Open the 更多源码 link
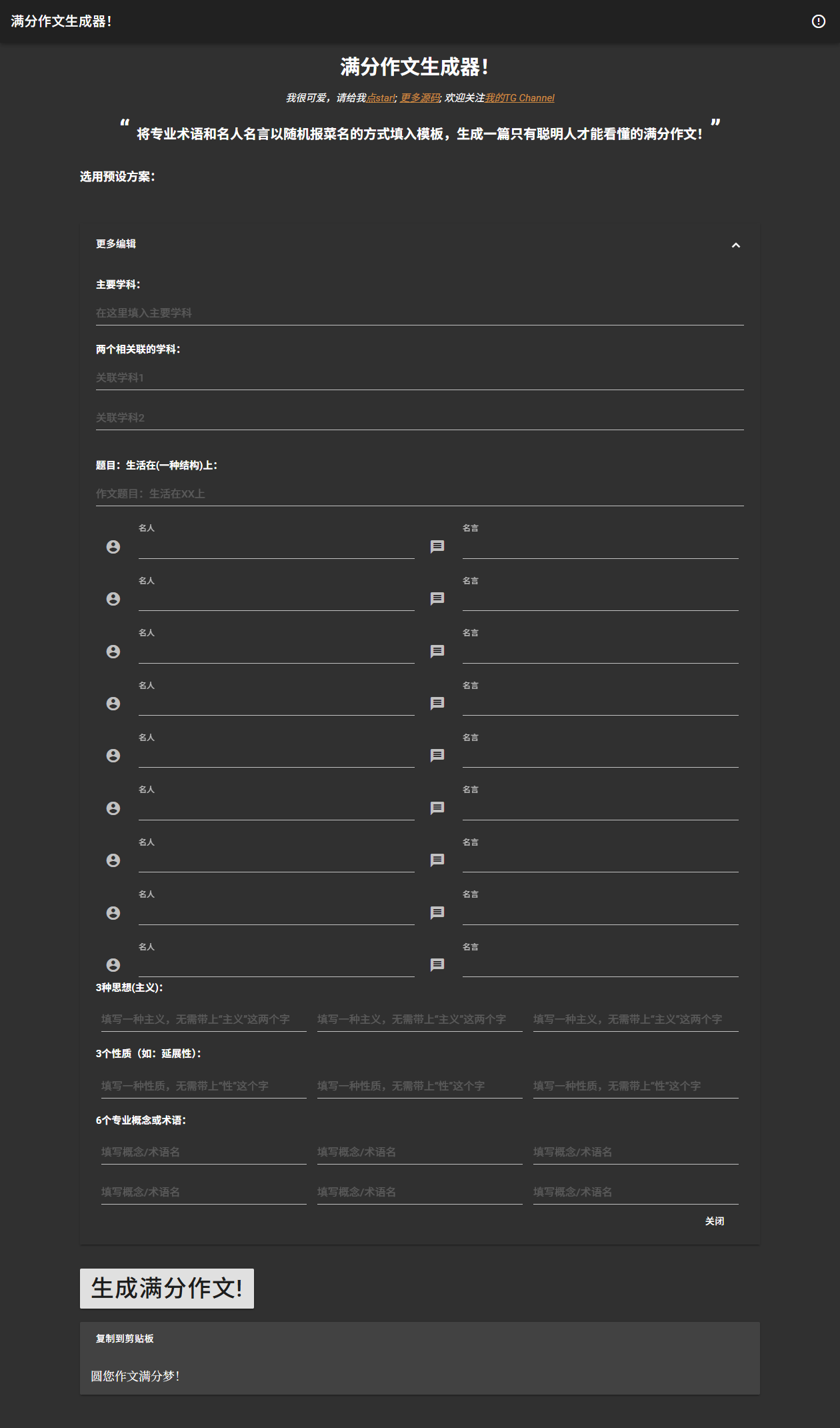840x1428 pixels. 420,98
